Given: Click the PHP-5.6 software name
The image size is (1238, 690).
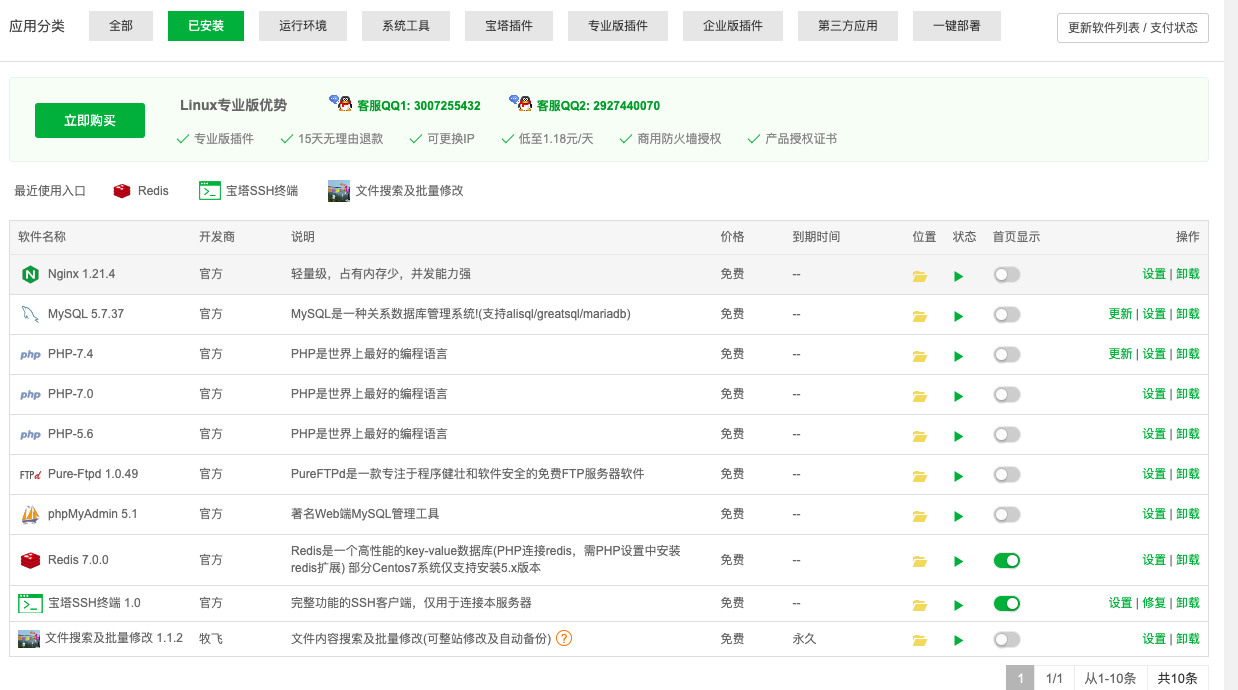Looking at the screenshot, I should 70,434.
